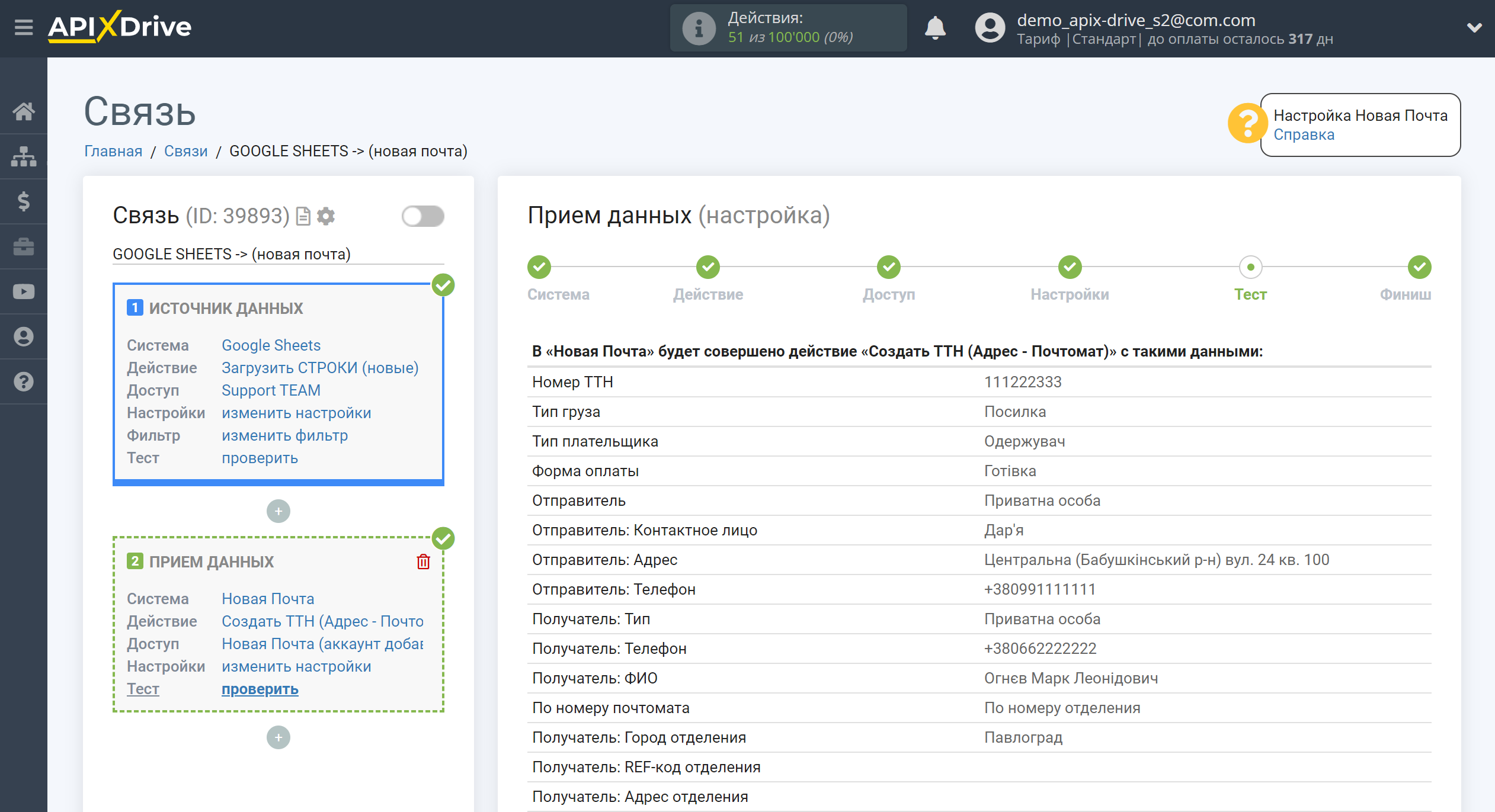Screen dimensions: 1495x812
Task: Click source проверить test link
Action: (x=260, y=458)
